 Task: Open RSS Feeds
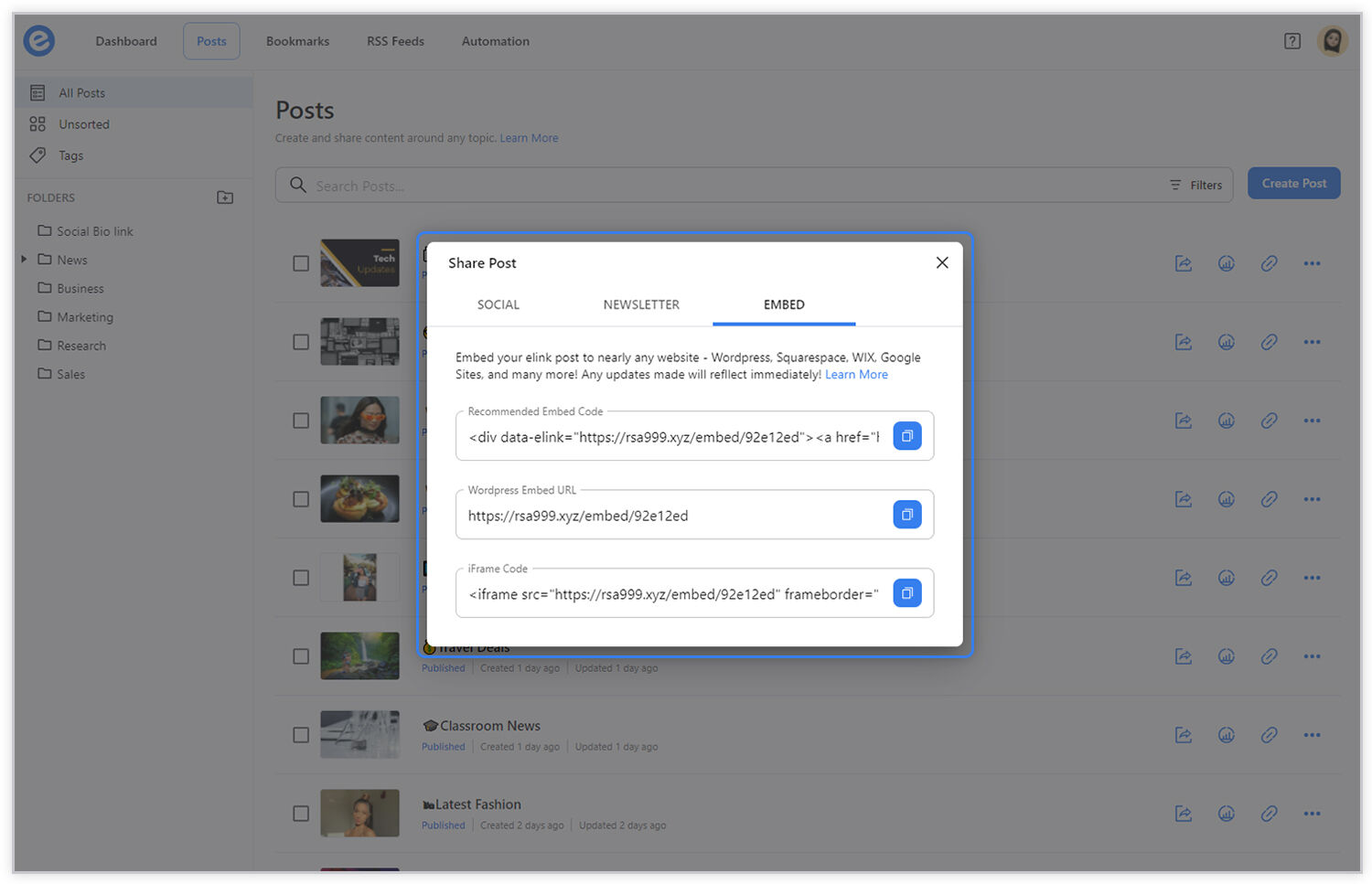click(x=395, y=41)
